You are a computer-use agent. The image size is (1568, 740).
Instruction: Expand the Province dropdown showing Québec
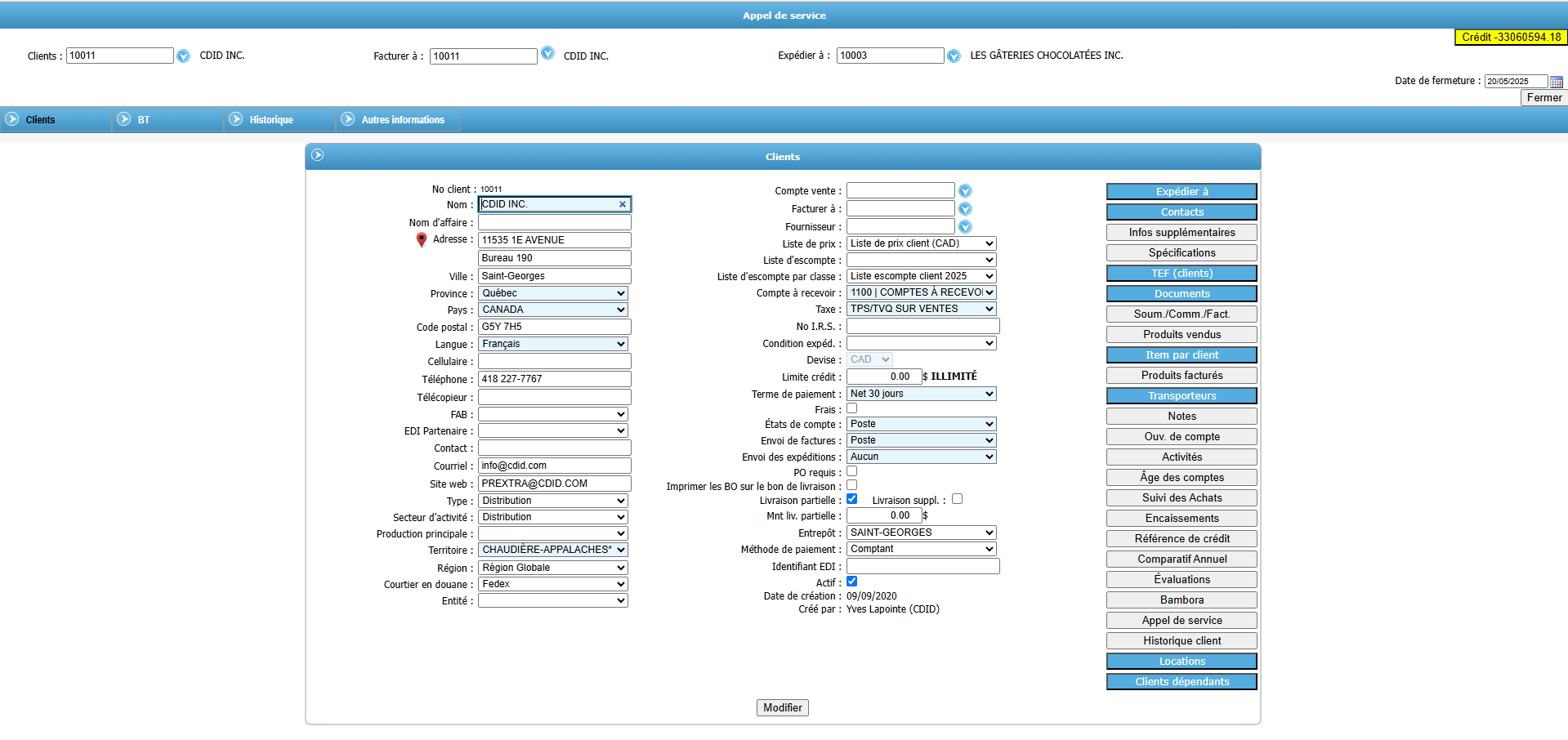click(x=553, y=293)
